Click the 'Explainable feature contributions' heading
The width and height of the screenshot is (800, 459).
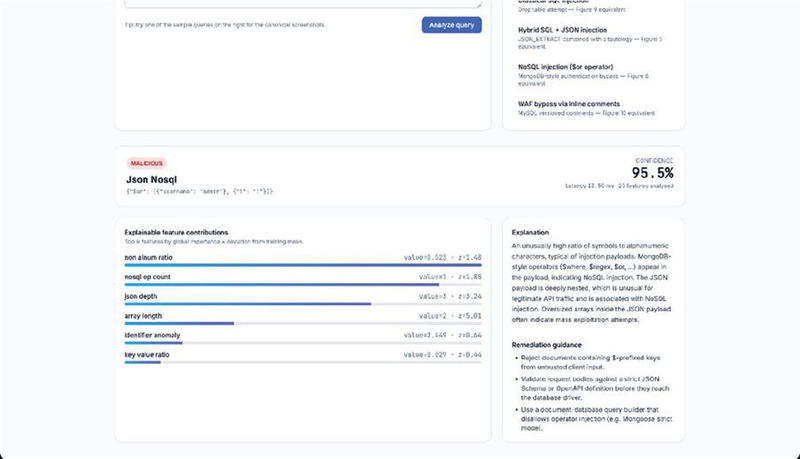click(x=177, y=232)
